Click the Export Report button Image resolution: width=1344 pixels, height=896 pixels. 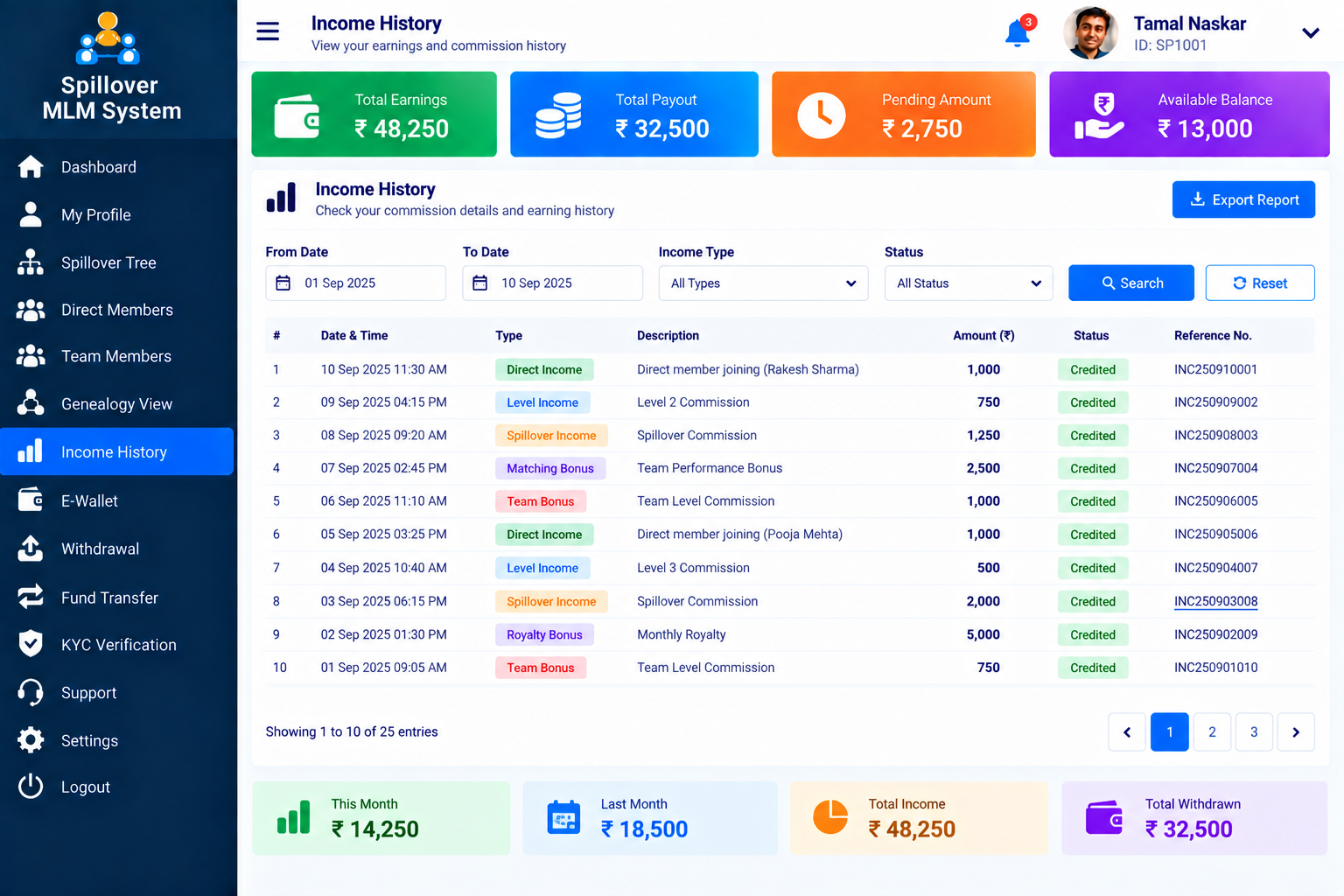coord(1243,199)
